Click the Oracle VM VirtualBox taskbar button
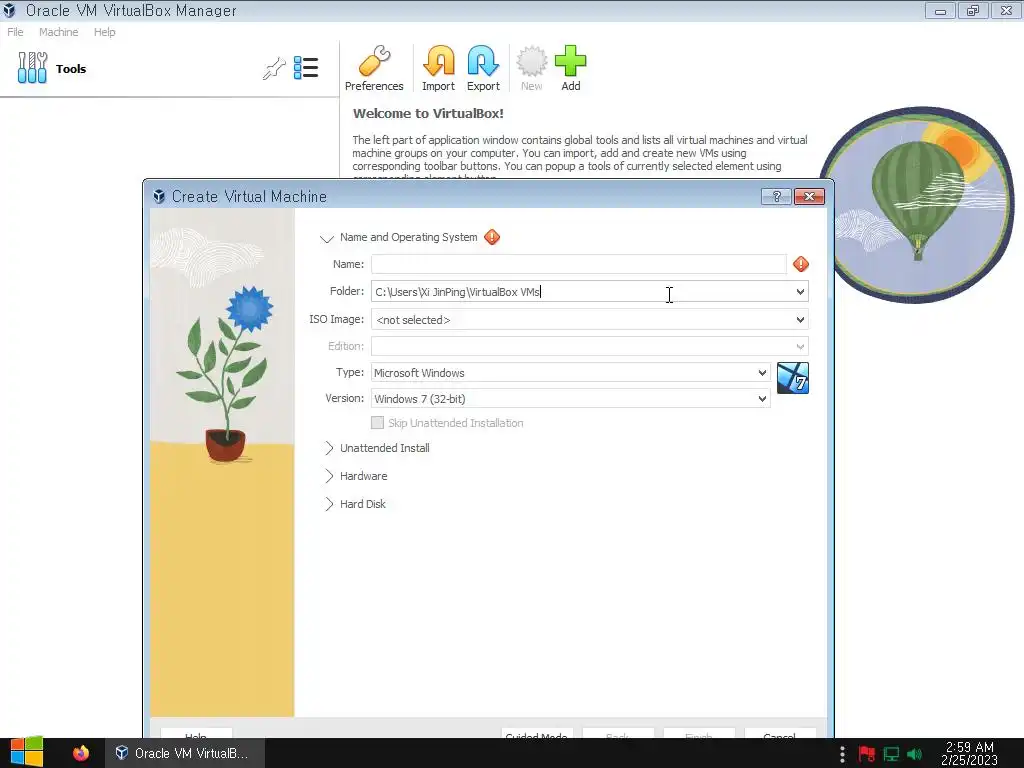 (185, 753)
